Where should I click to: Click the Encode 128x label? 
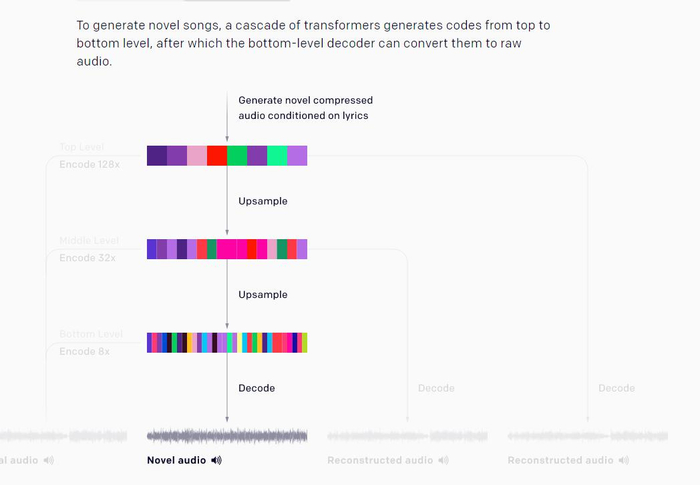89,163
